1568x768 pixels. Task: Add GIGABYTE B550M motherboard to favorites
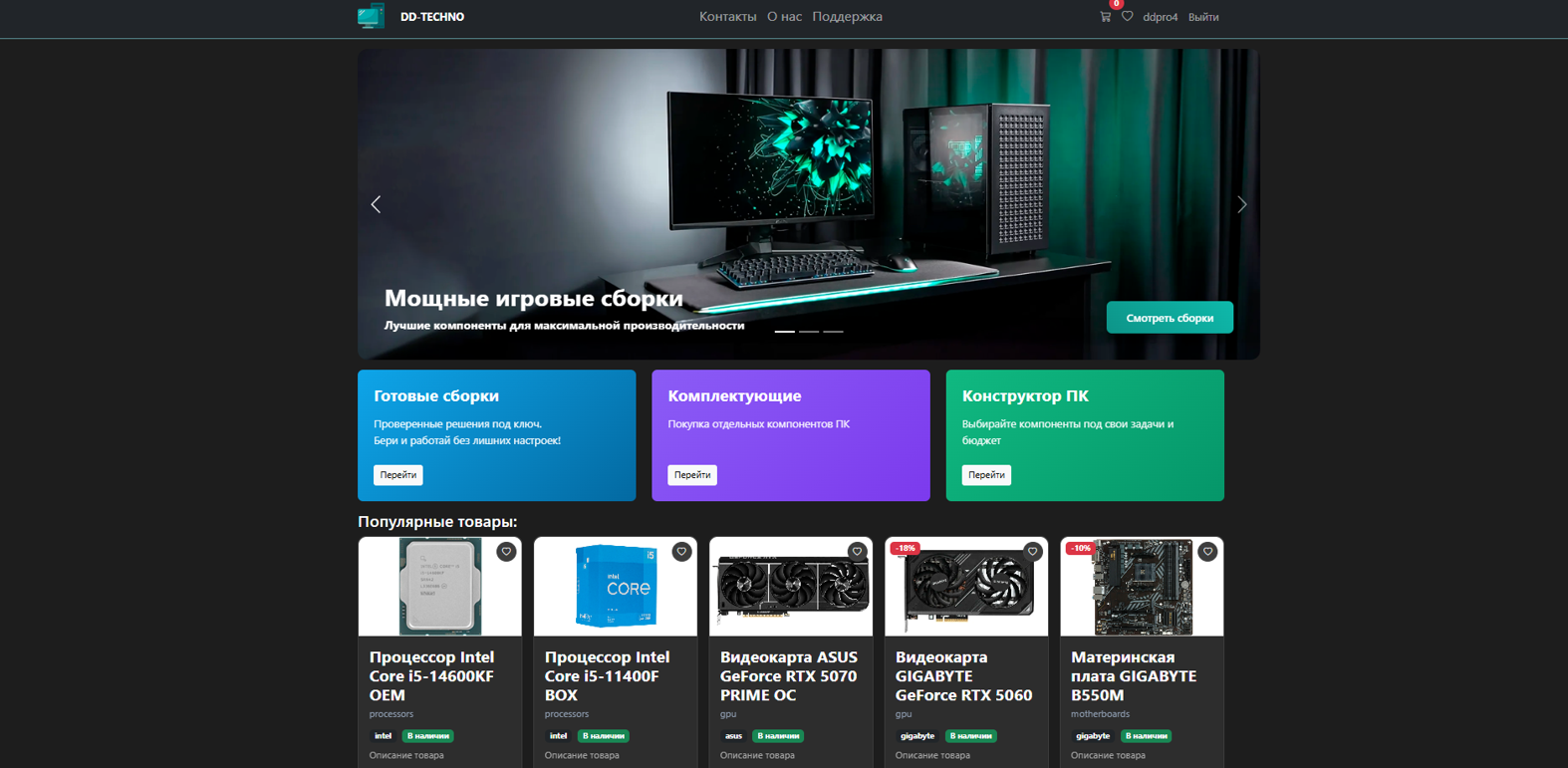pyautogui.click(x=1207, y=552)
